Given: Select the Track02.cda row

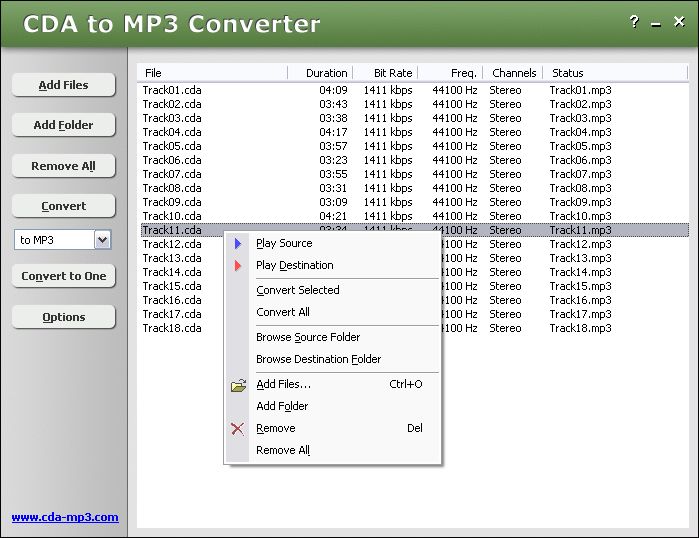Looking at the screenshot, I should pyautogui.click(x=415, y=104).
